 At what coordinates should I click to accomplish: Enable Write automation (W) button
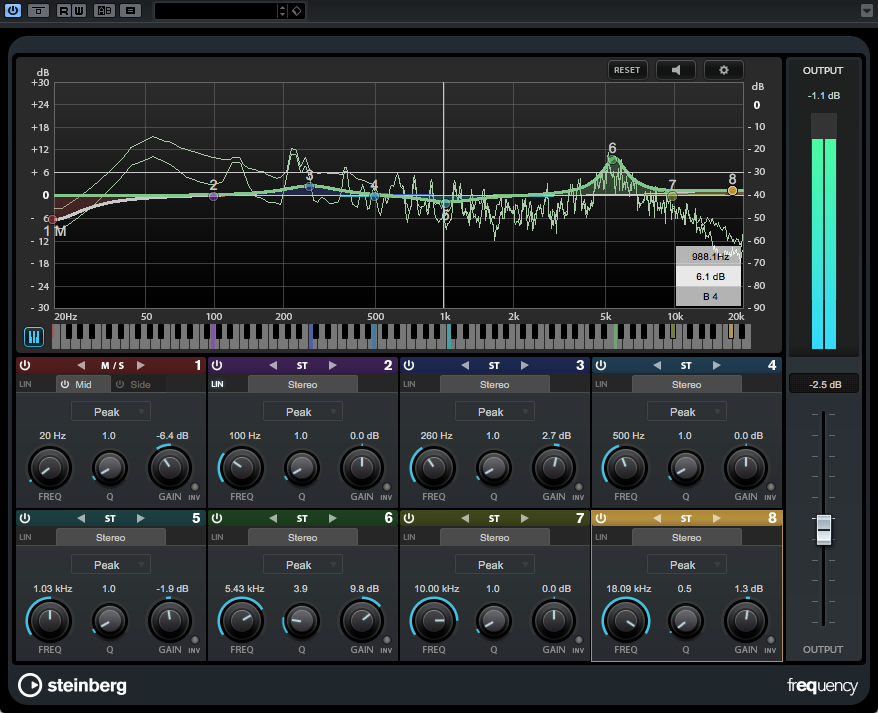(x=78, y=11)
